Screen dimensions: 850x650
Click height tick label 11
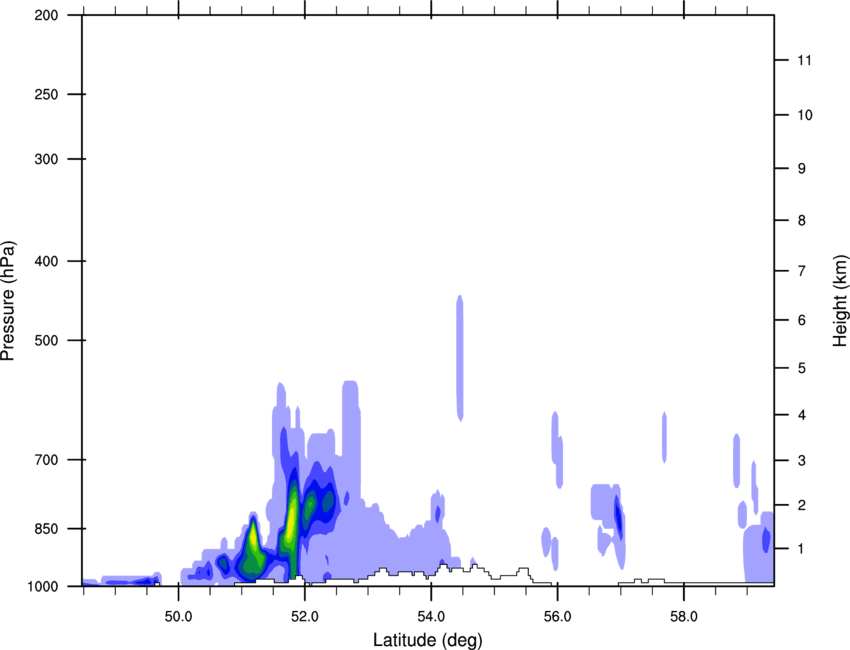tap(804, 60)
